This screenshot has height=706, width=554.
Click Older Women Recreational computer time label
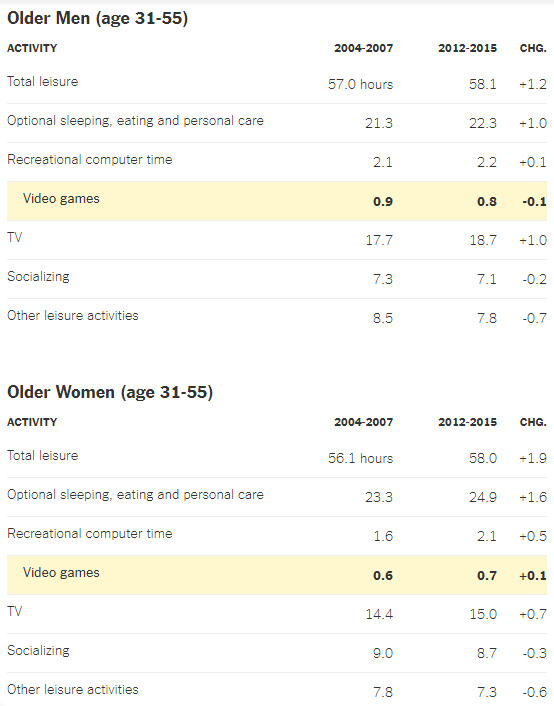(x=90, y=534)
